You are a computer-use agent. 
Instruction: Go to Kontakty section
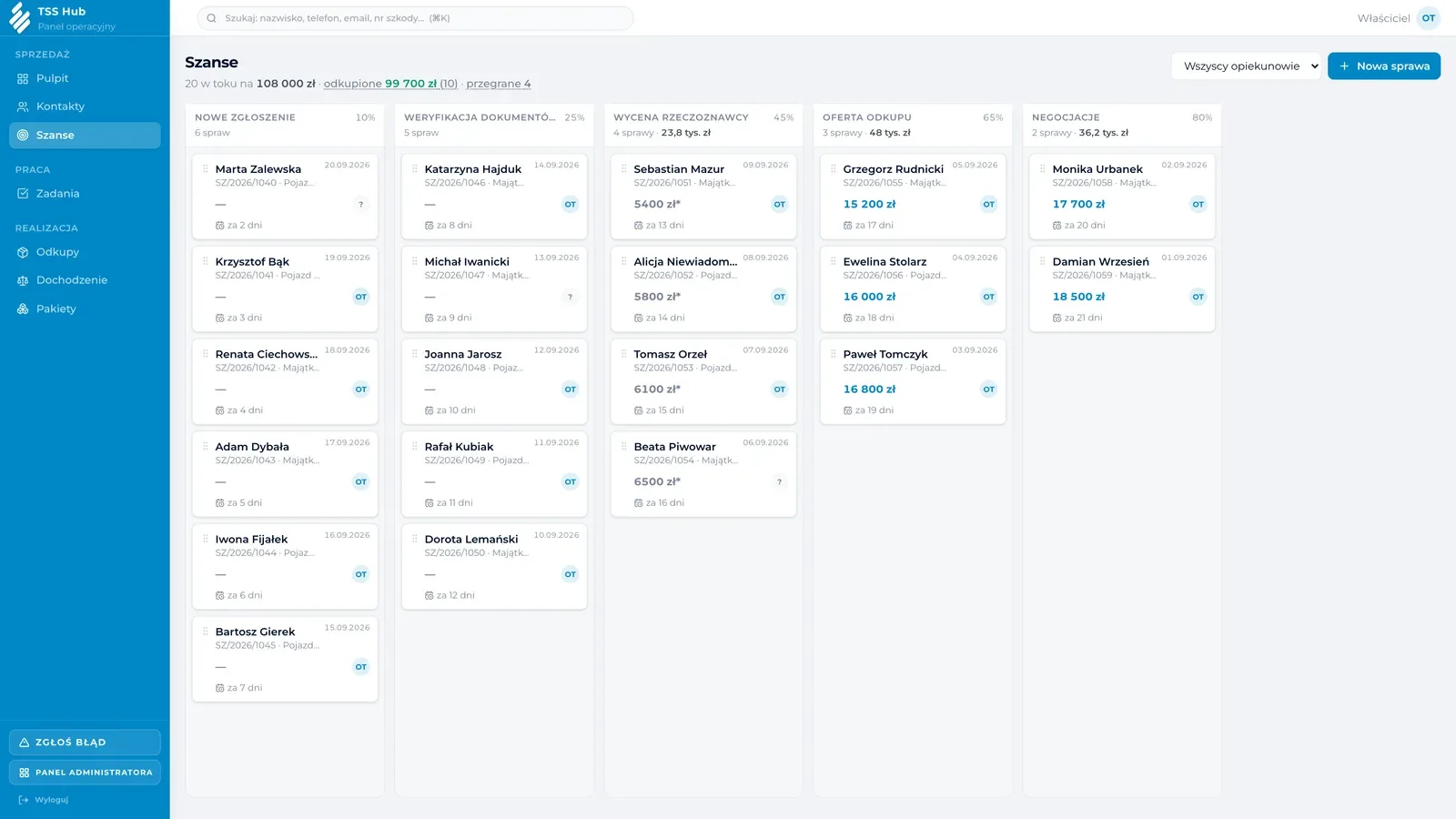pyautogui.click(x=85, y=106)
